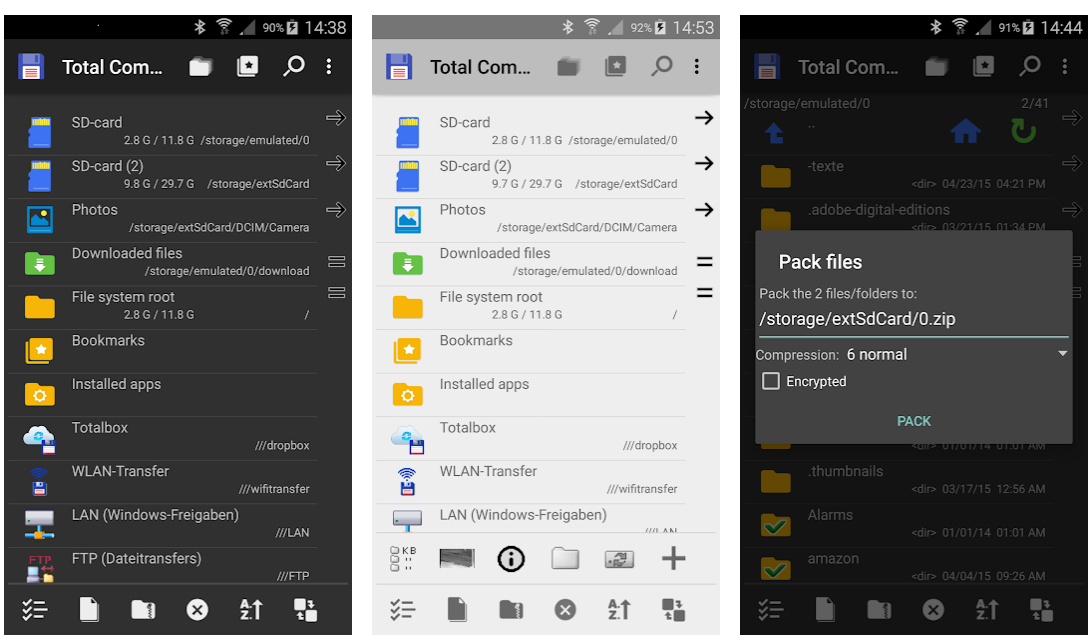Open overflow menu in light-theme title bar

[x=697, y=67]
